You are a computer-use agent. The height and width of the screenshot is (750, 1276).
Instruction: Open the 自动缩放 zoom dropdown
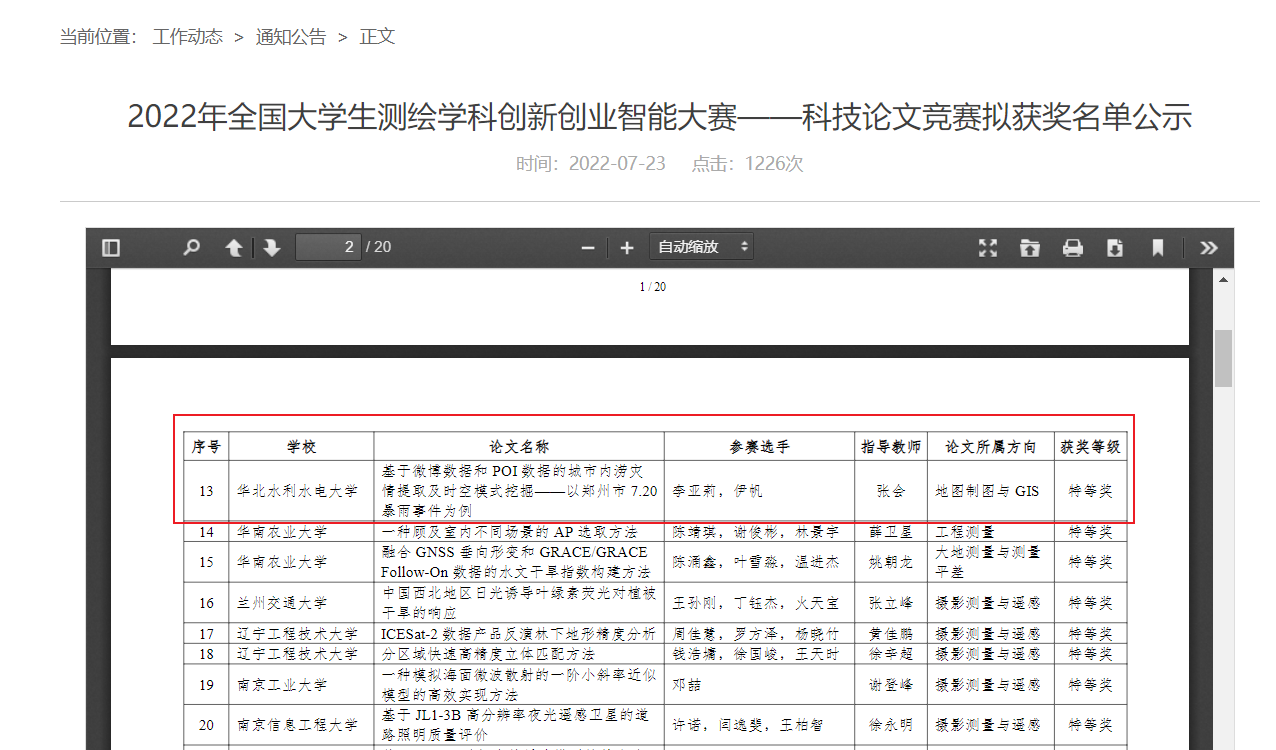pyautogui.click(x=701, y=246)
